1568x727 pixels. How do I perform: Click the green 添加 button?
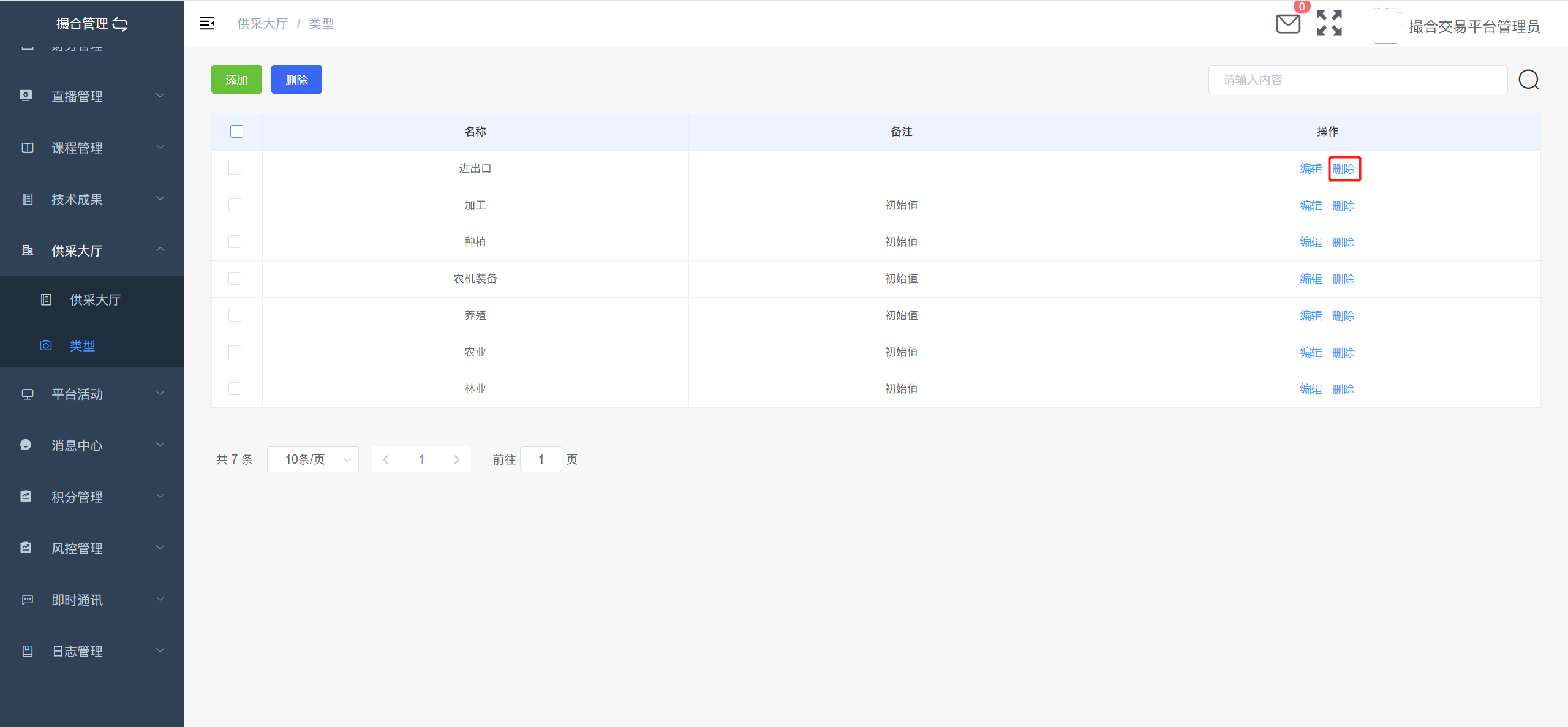click(x=236, y=80)
